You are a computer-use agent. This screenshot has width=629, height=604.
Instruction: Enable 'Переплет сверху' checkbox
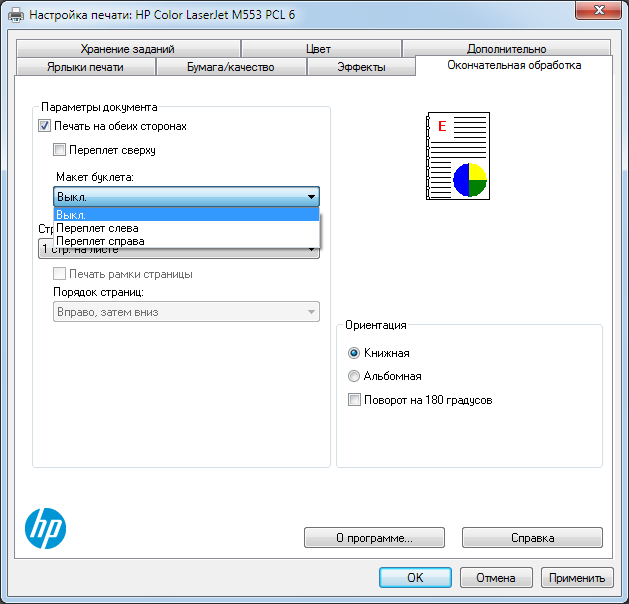pos(60,150)
